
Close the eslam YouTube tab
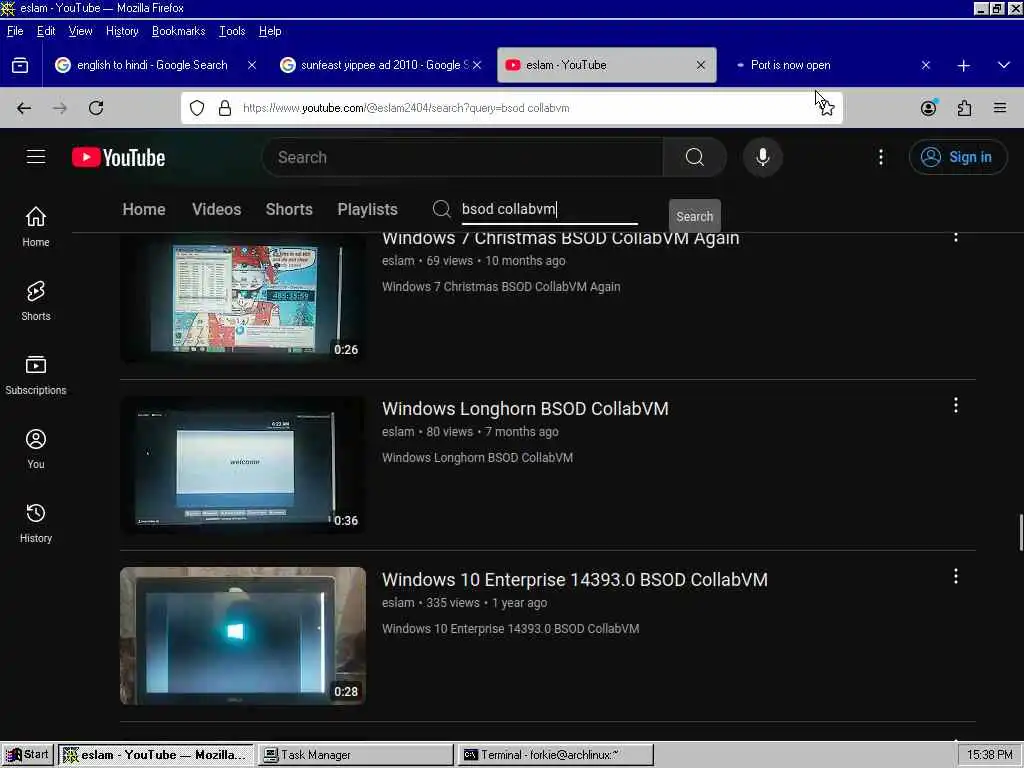click(701, 65)
